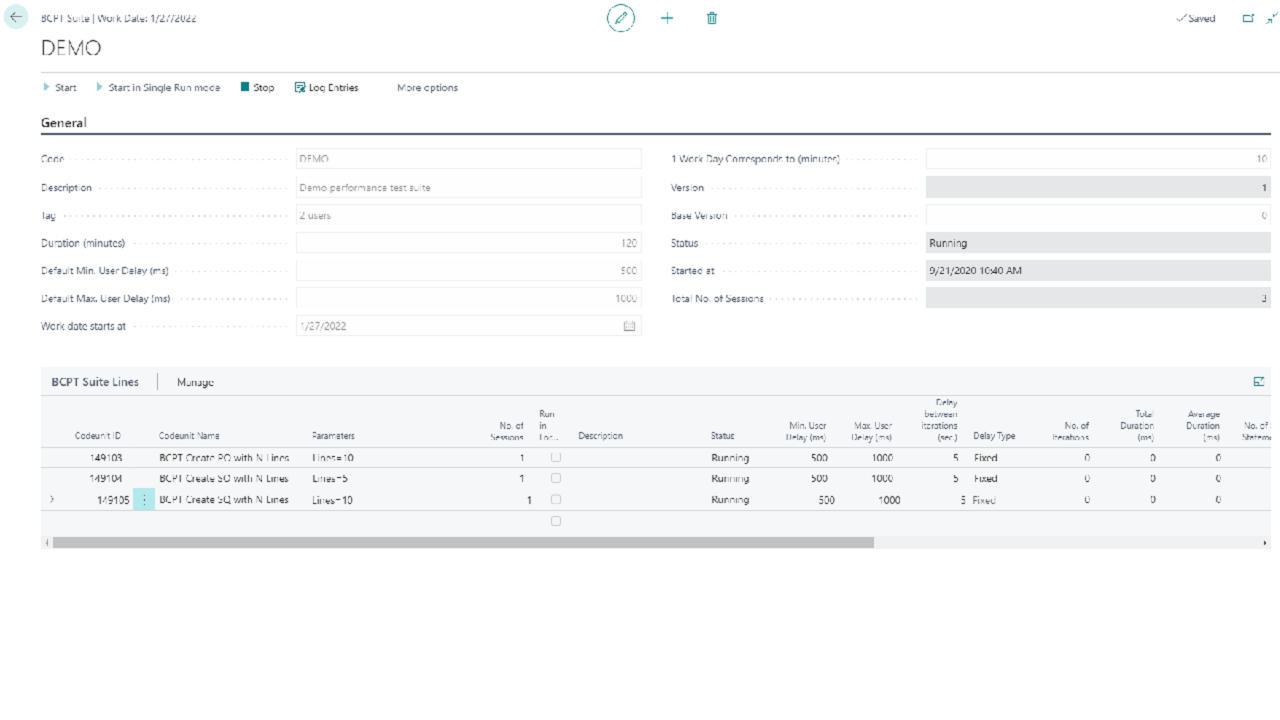The image size is (1280, 720).
Task: Go back with the arrow button
Action: click(17, 18)
